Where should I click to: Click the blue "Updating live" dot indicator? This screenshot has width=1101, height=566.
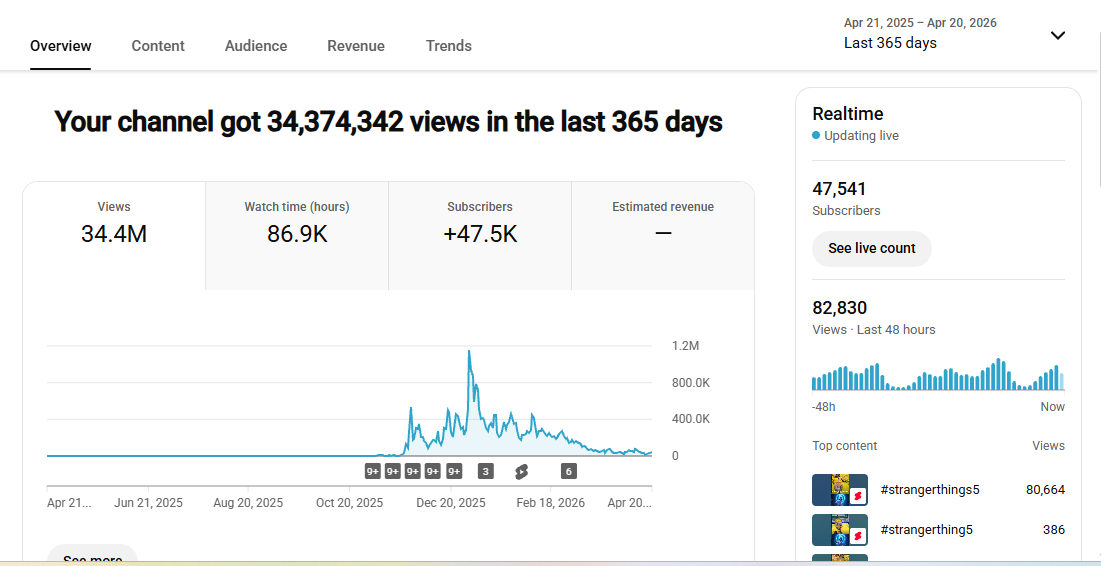(816, 136)
